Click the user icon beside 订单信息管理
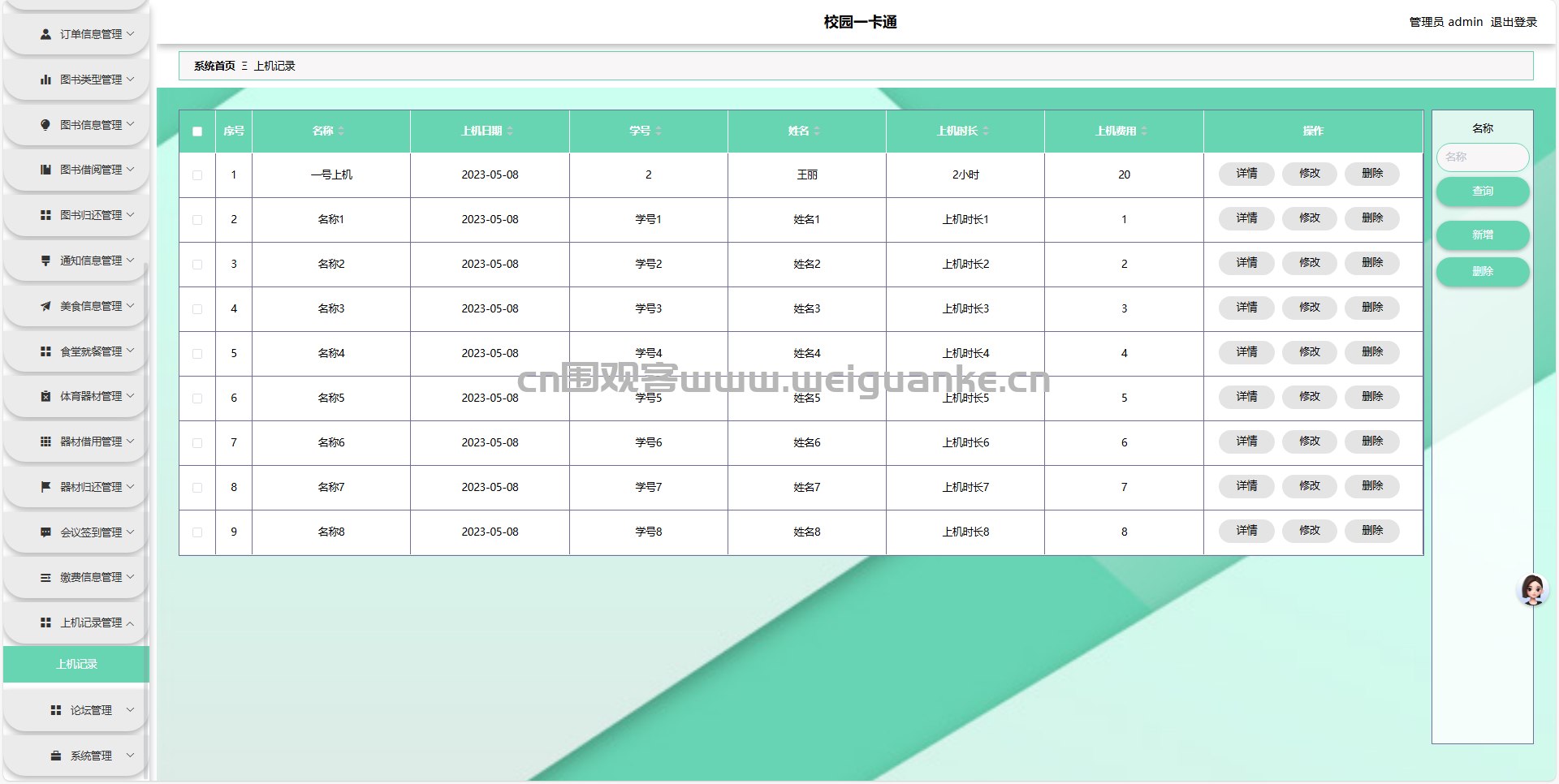The width and height of the screenshot is (1559, 784). coord(45,34)
